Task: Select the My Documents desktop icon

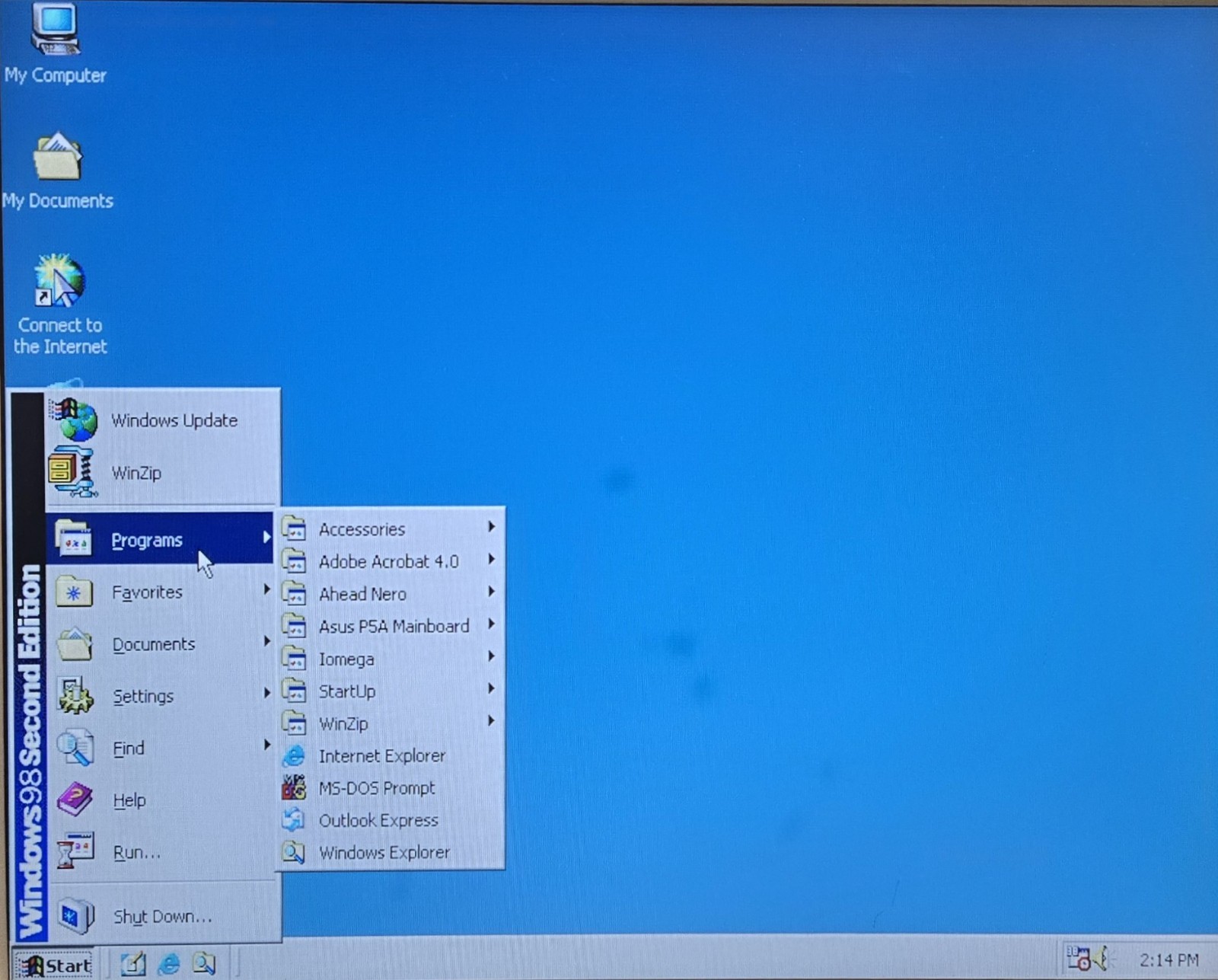Action: 57,171
